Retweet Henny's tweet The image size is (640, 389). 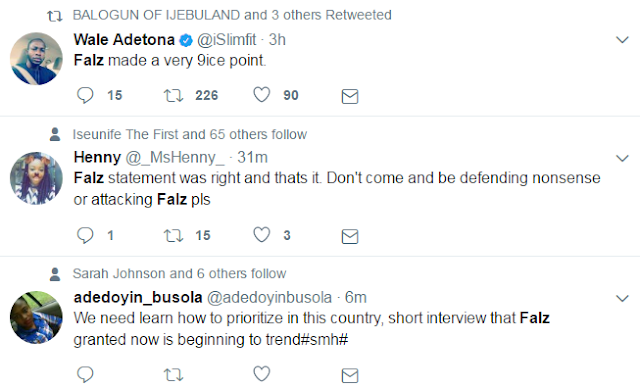click(173, 236)
